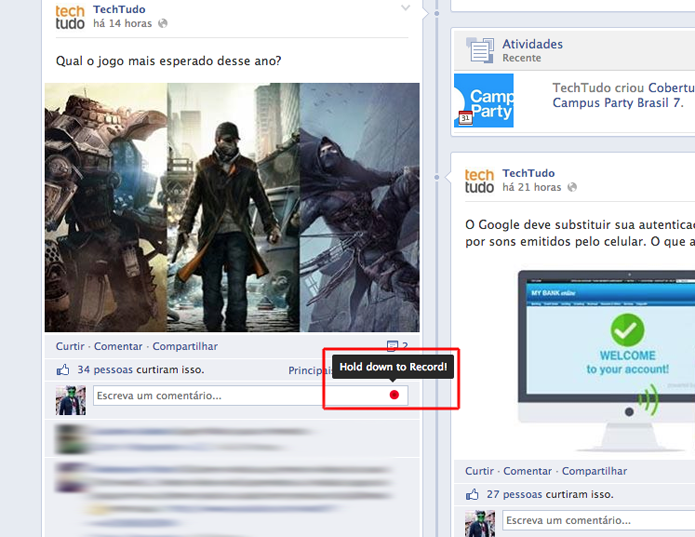Viewport: 695px width, 537px height.
Task: Focus comment field under the Google post
Action: [598, 520]
